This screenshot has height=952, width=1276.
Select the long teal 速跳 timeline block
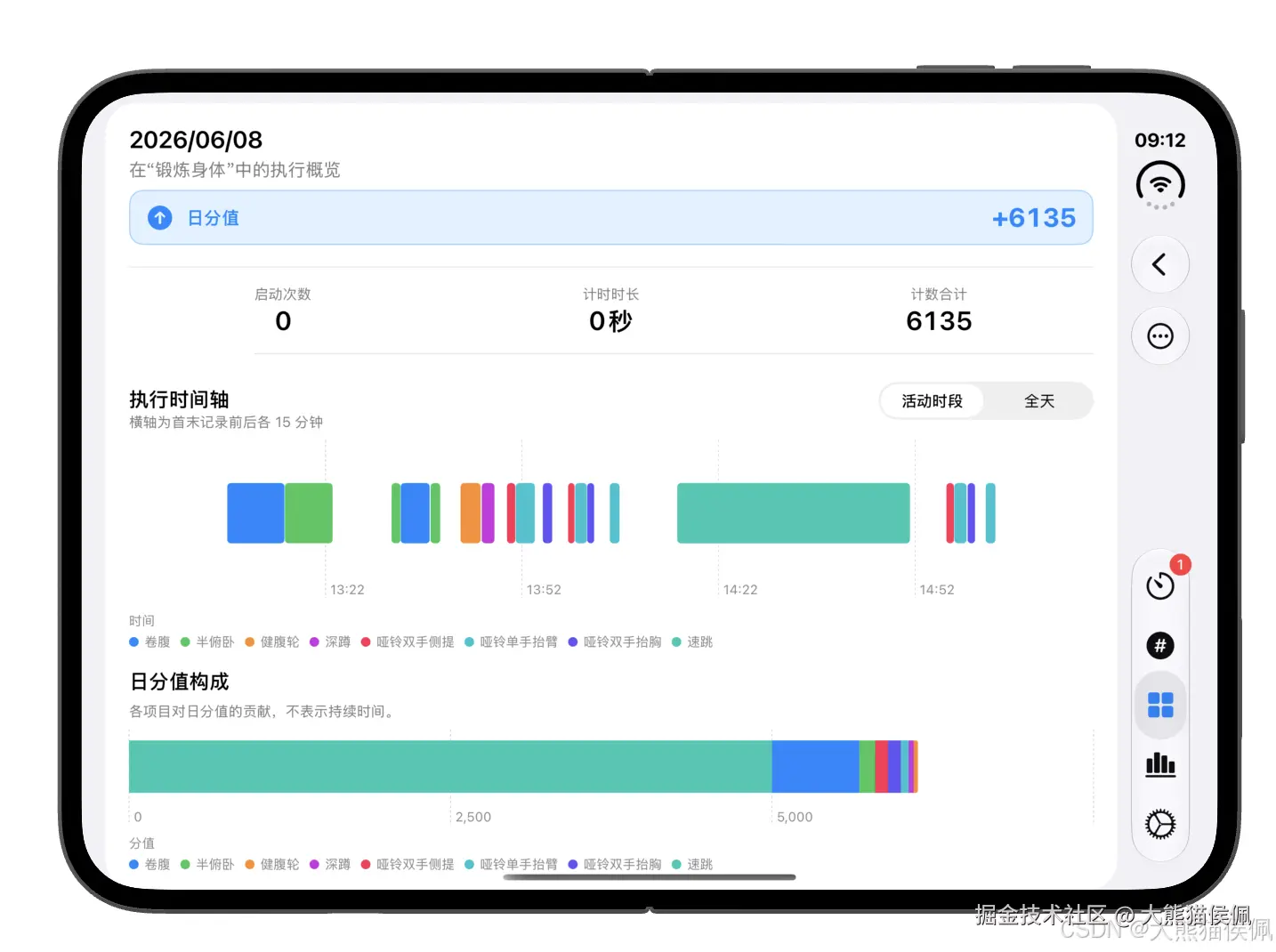(x=794, y=513)
